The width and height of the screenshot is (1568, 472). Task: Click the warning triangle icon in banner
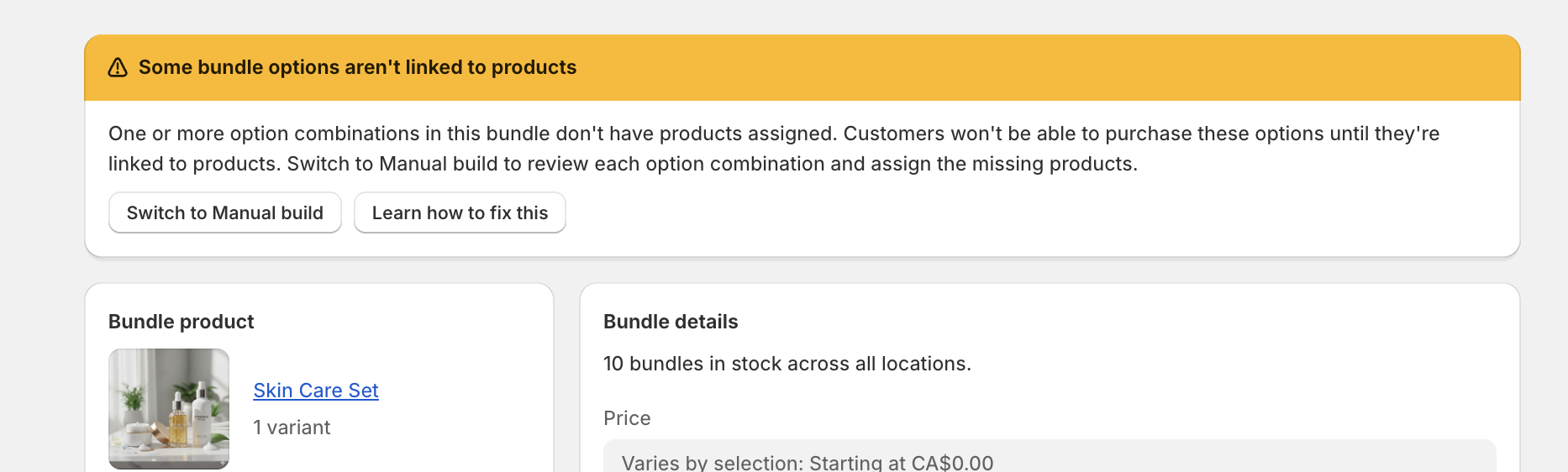118,67
